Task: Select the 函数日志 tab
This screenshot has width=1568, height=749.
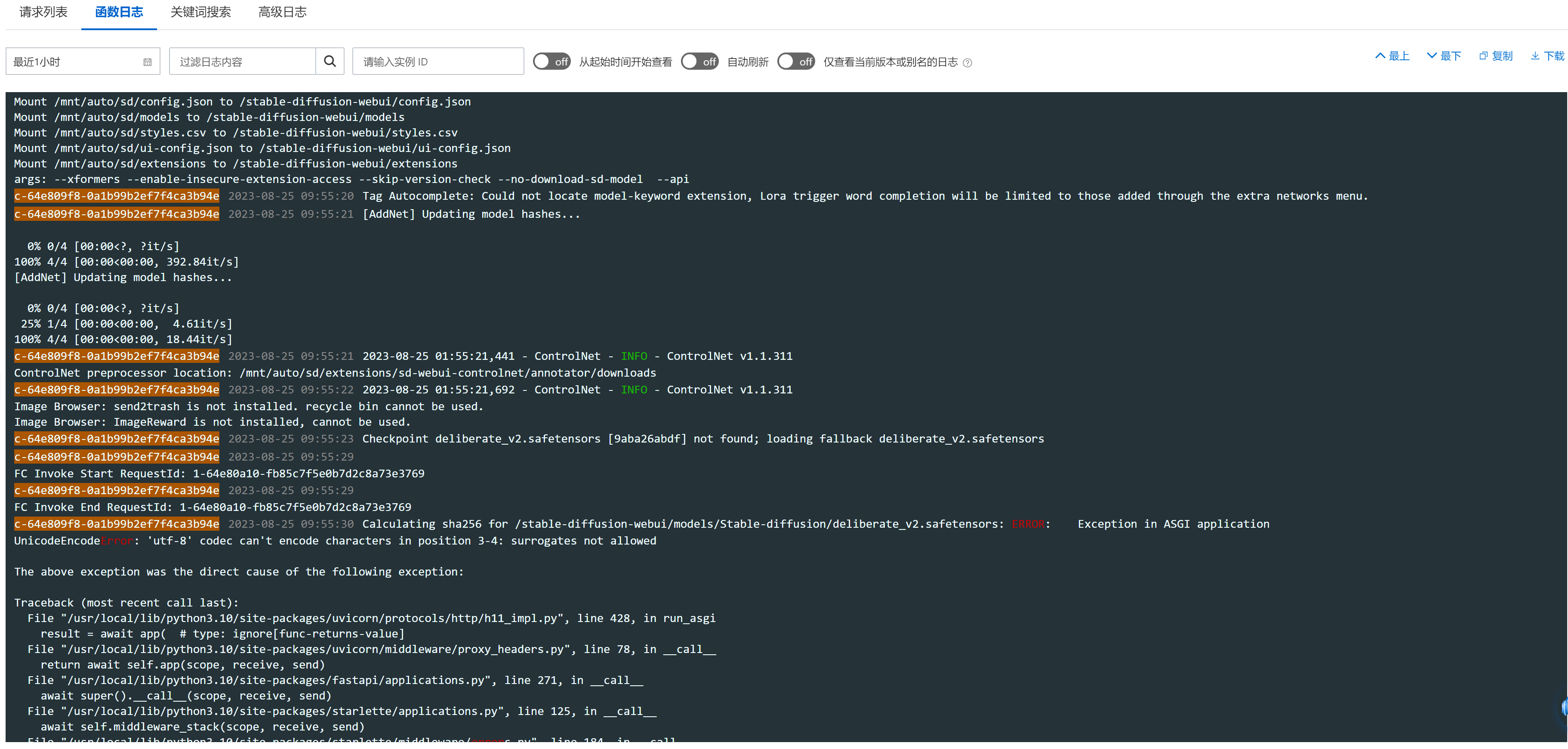Action: 119,12
